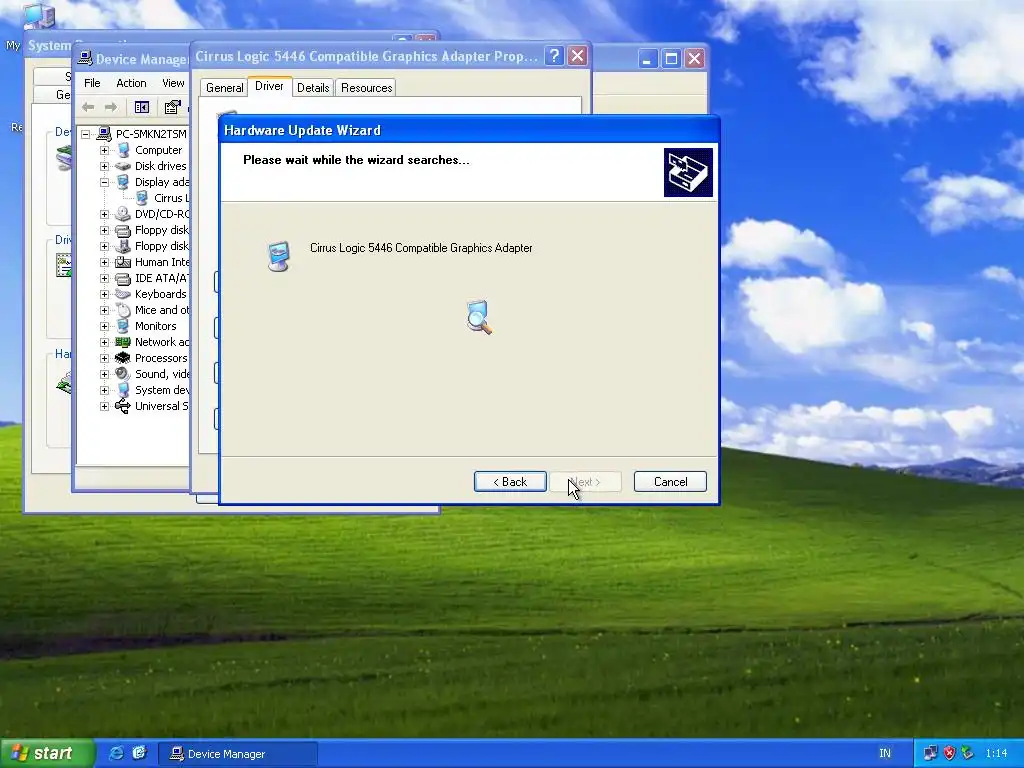Select the Universal Serial Bus icon
The height and width of the screenshot is (768, 1024).
(123, 406)
